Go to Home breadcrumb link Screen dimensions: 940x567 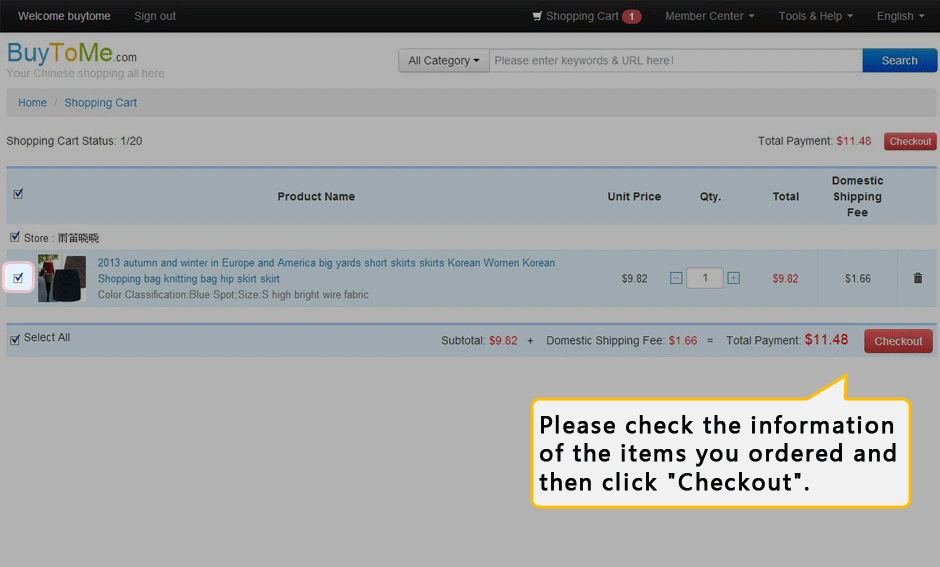pos(32,103)
